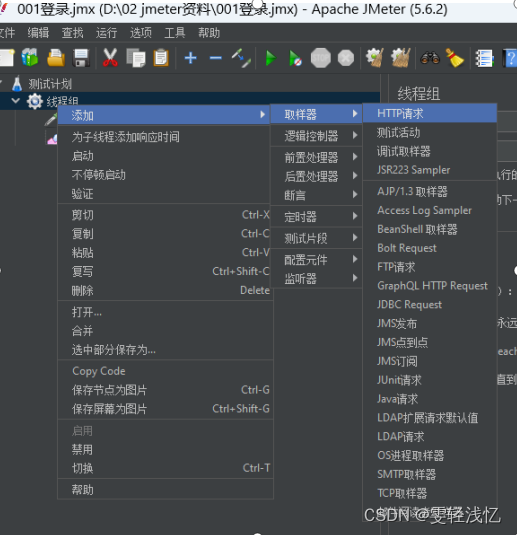Click the Copy toolbar icon
The width and height of the screenshot is (517, 535).
point(135,58)
